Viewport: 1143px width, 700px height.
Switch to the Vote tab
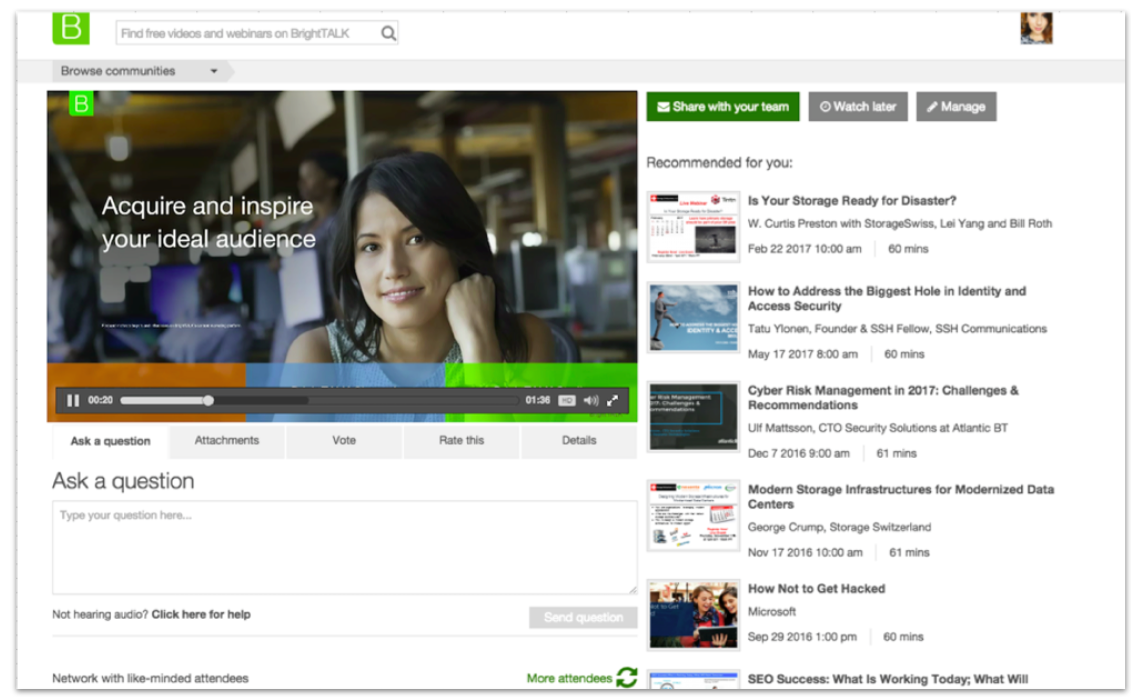pos(344,440)
